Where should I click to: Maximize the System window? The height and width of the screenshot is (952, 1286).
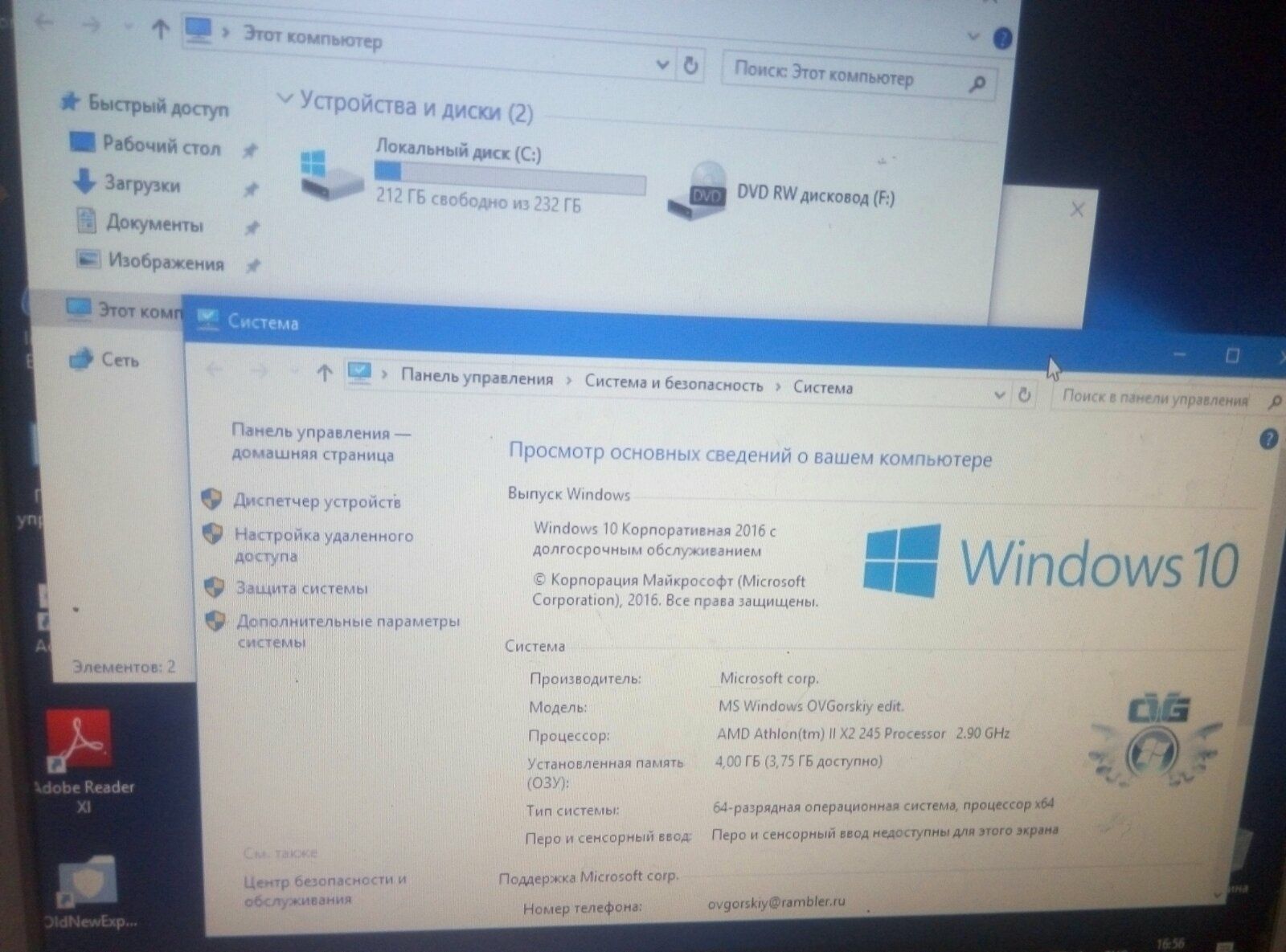coord(1232,355)
